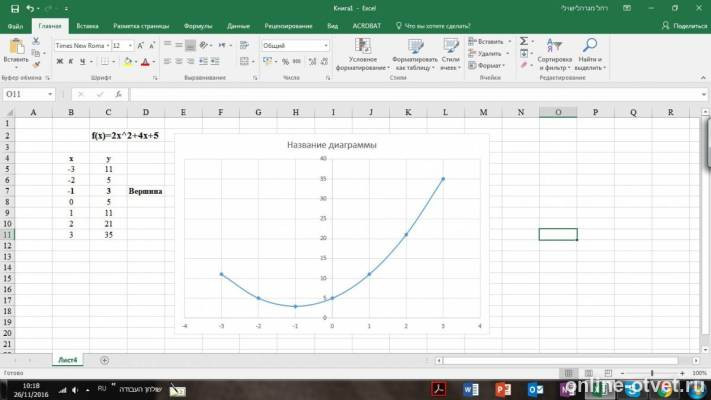This screenshot has height=400, width=711.
Task: Open the font size dropdown showing 12
Action: 131,45
